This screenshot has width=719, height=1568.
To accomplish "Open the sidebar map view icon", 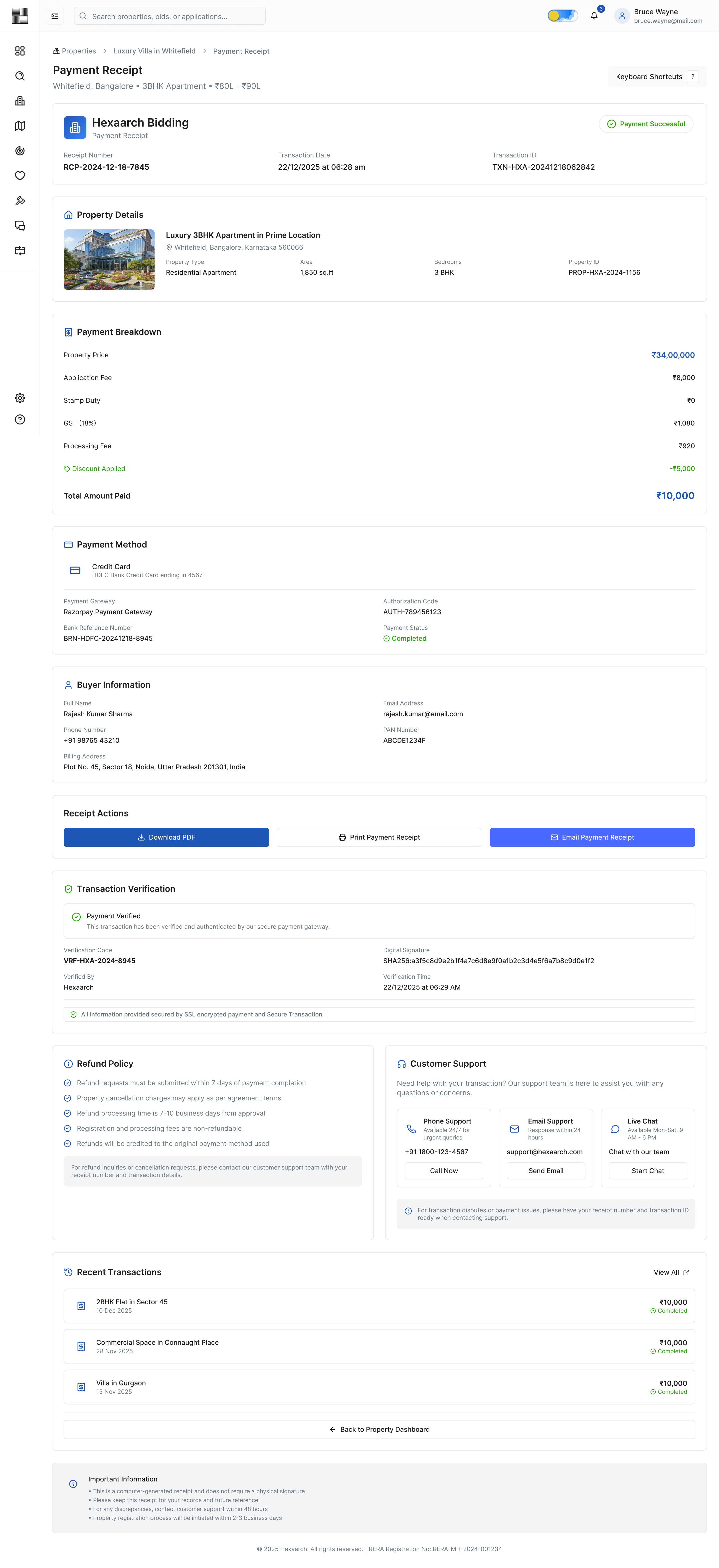I will click(20, 126).
